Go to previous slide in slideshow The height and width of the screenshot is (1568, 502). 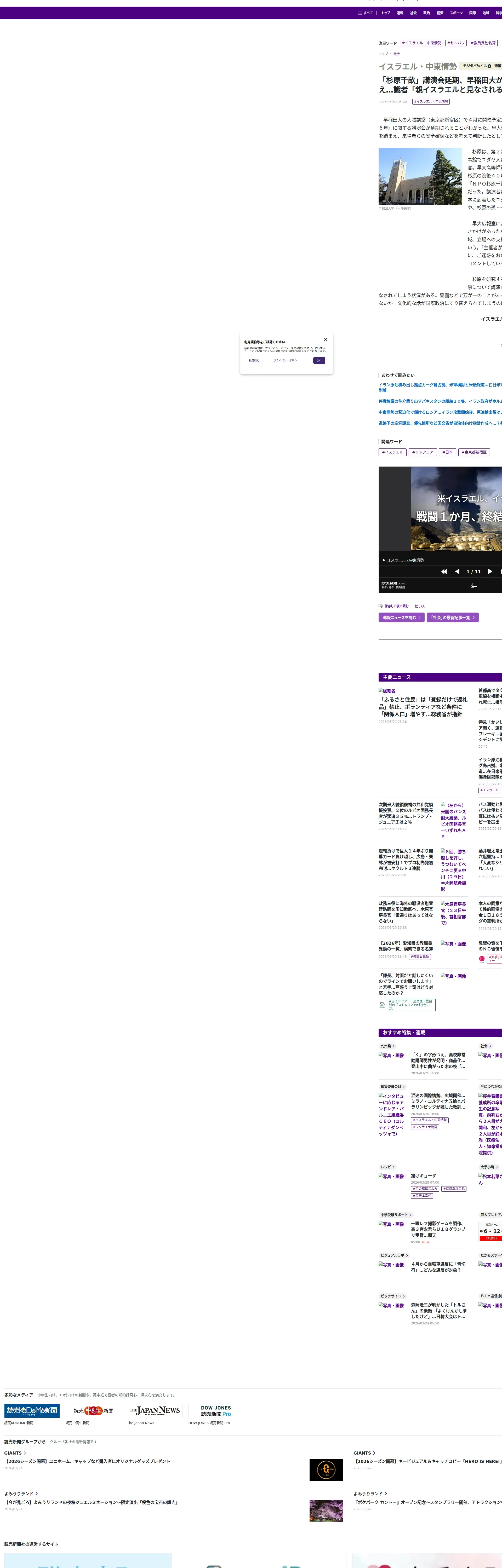click(x=457, y=572)
